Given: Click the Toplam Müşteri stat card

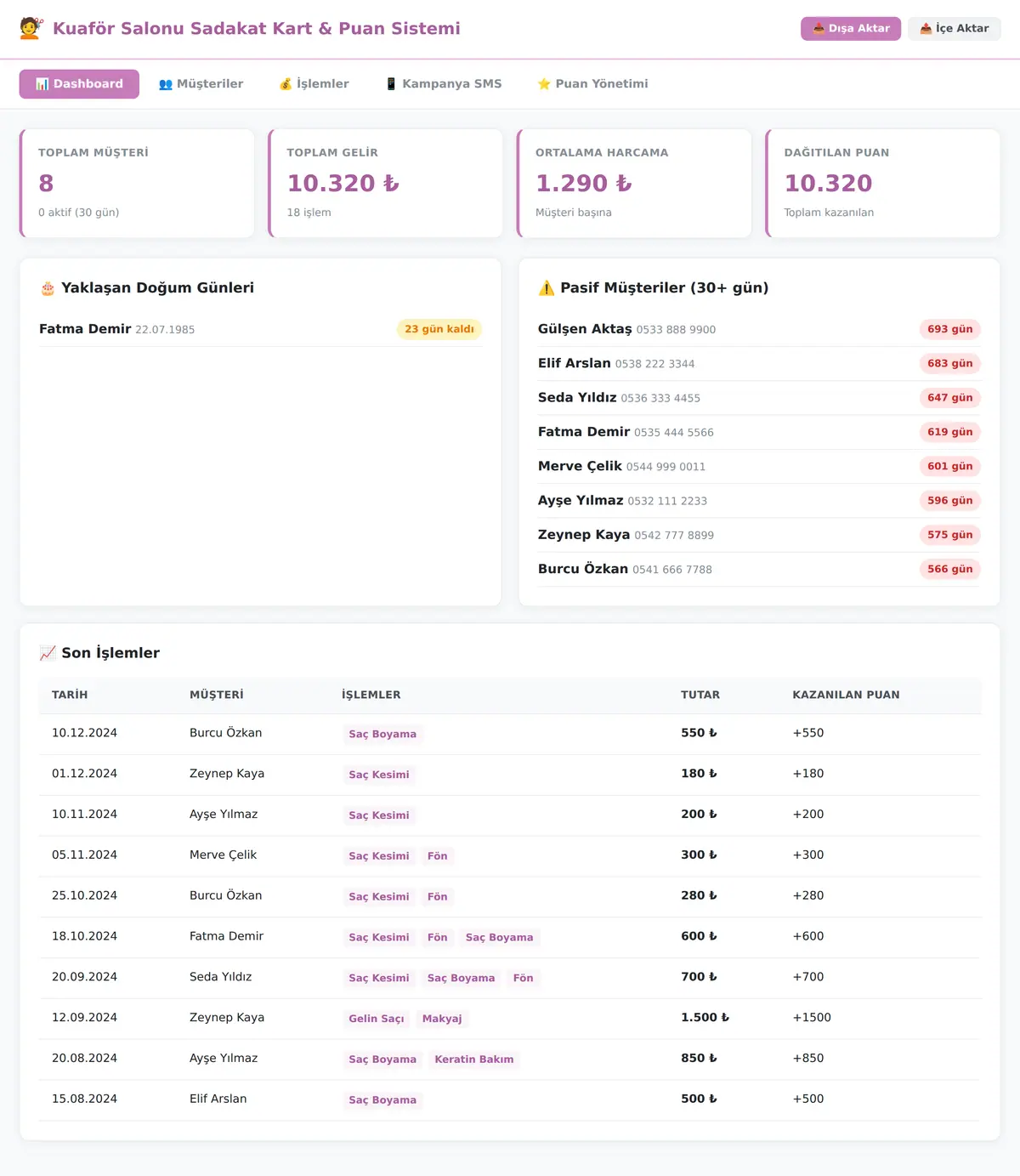Looking at the screenshot, I should click(x=137, y=184).
